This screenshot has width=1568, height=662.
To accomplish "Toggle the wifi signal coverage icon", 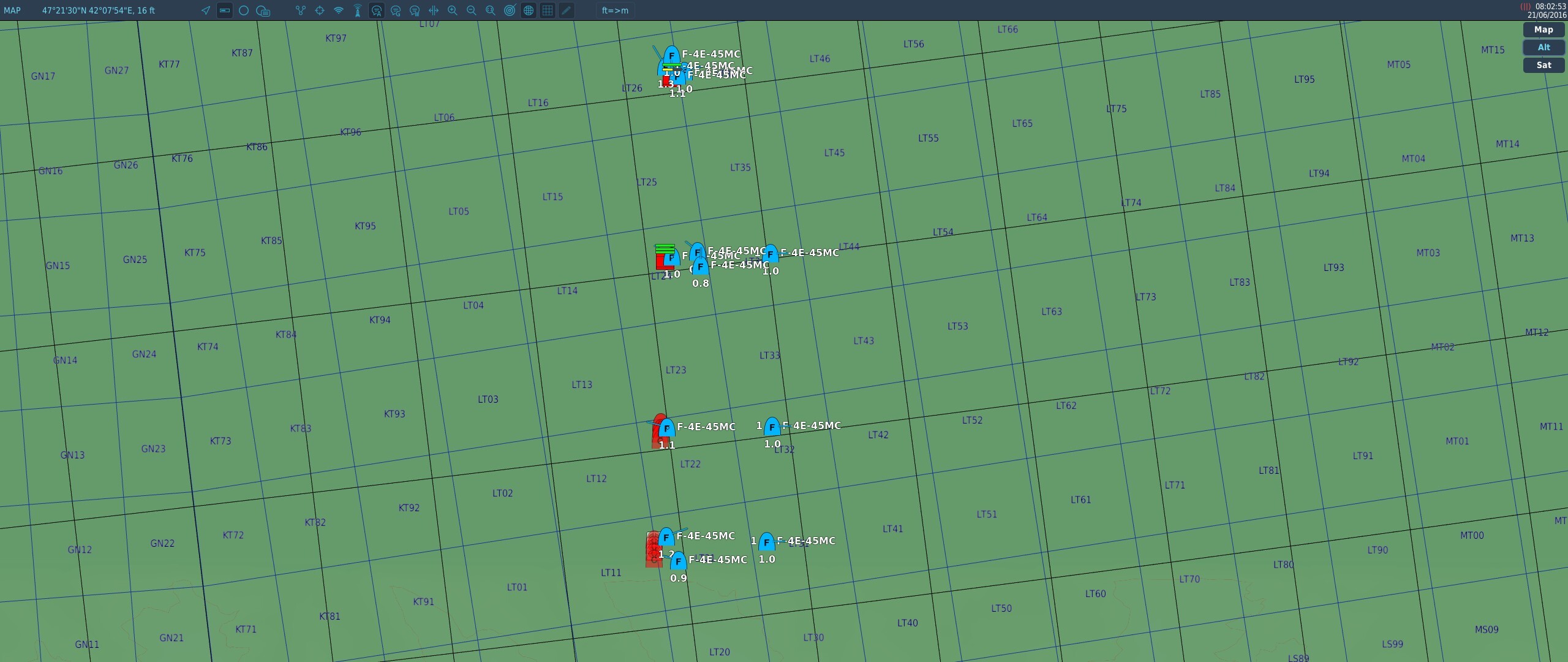I will [x=339, y=10].
